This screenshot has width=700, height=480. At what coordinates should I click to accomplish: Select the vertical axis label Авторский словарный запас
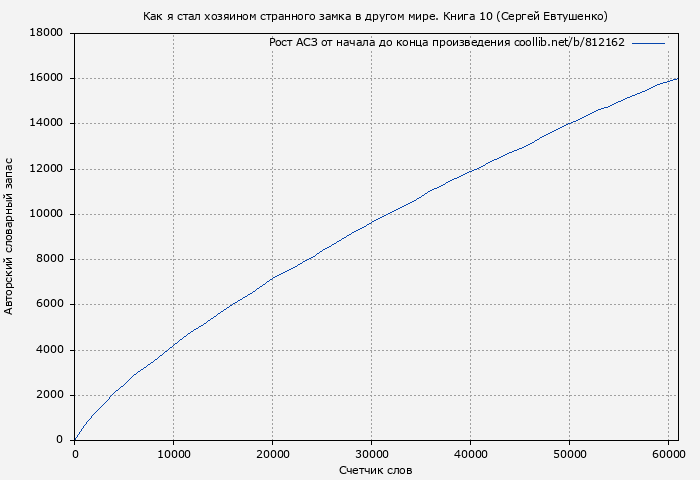pos(10,236)
